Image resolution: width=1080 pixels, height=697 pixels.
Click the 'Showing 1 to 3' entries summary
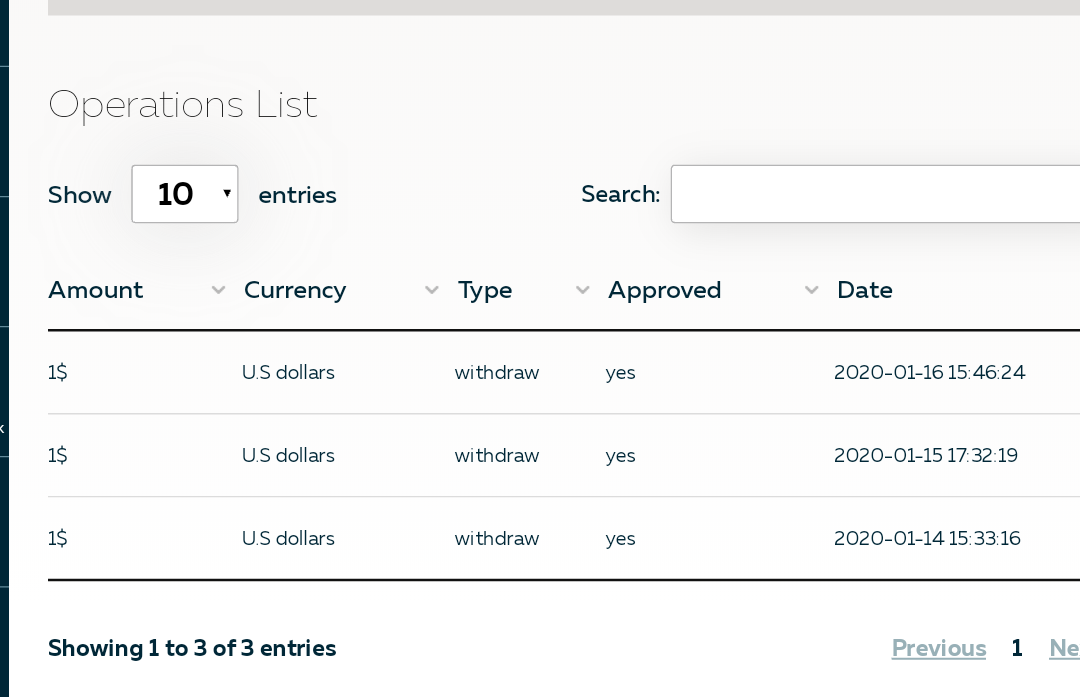192,648
